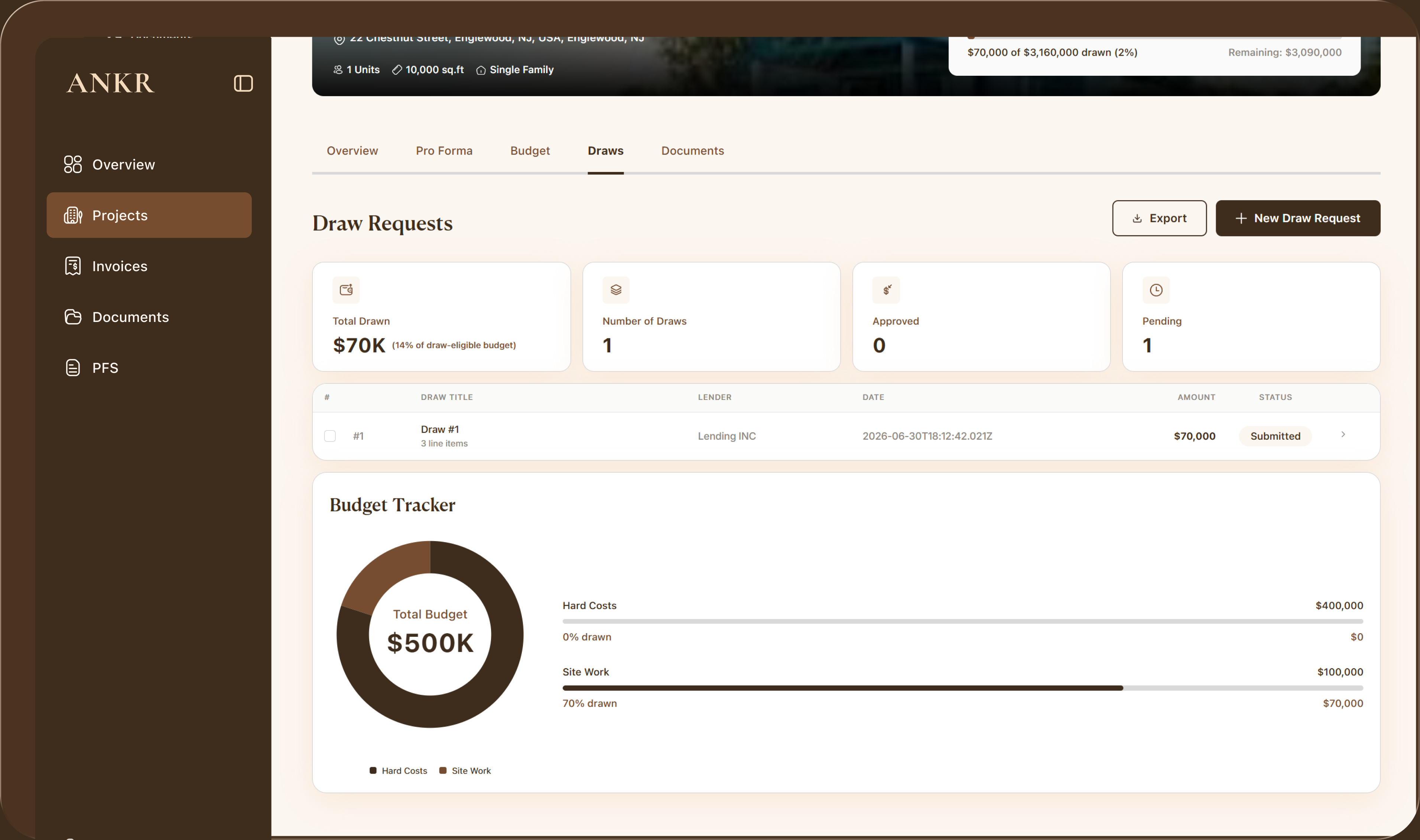This screenshot has height=840, width=1420.
Task: Click the ANKR logo
Action: pyautogui.click(x=110, y=83)
